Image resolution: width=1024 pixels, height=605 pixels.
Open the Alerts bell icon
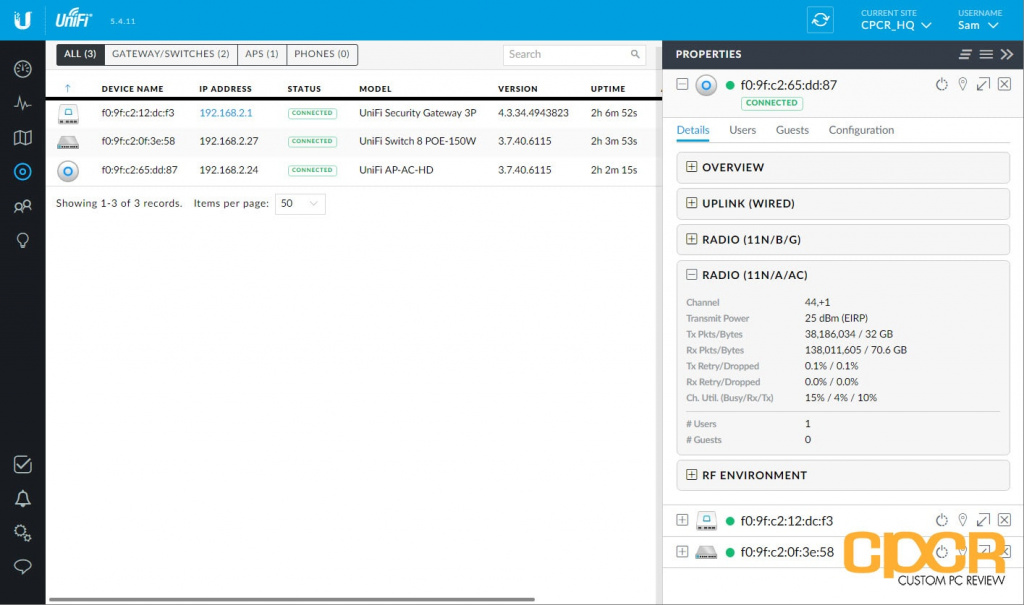tap(22, 499)
